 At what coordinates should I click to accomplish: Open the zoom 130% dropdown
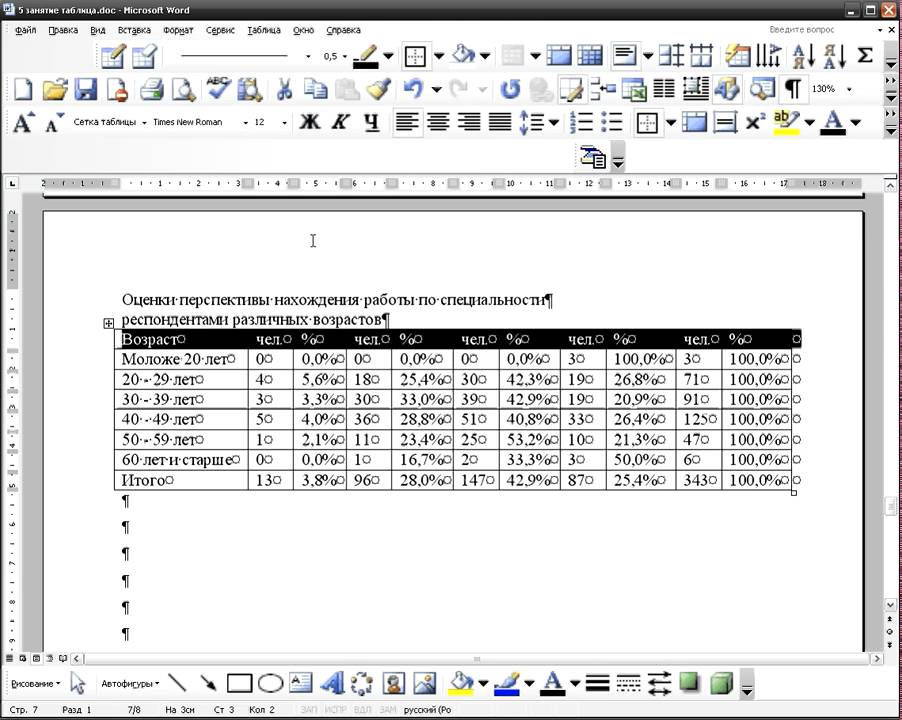click(x=849, y=90)
